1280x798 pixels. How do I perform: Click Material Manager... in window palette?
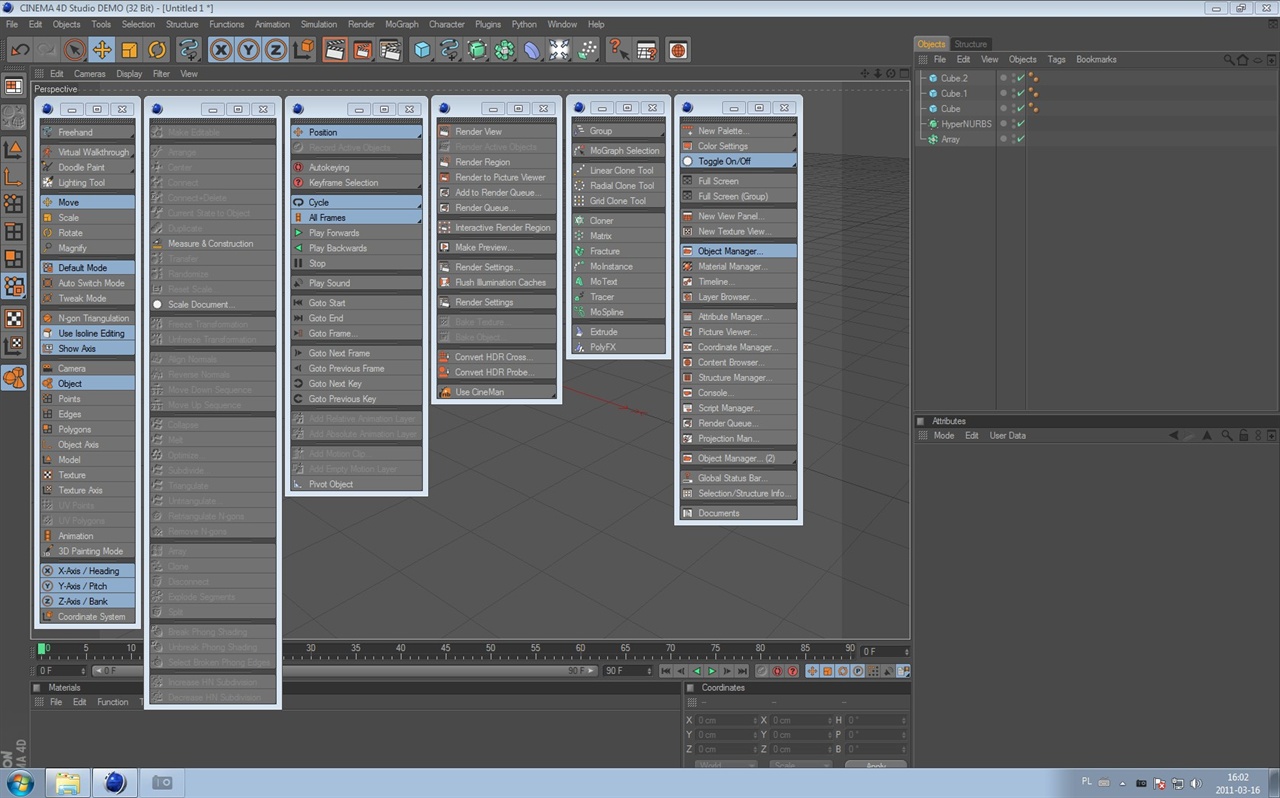738,267
